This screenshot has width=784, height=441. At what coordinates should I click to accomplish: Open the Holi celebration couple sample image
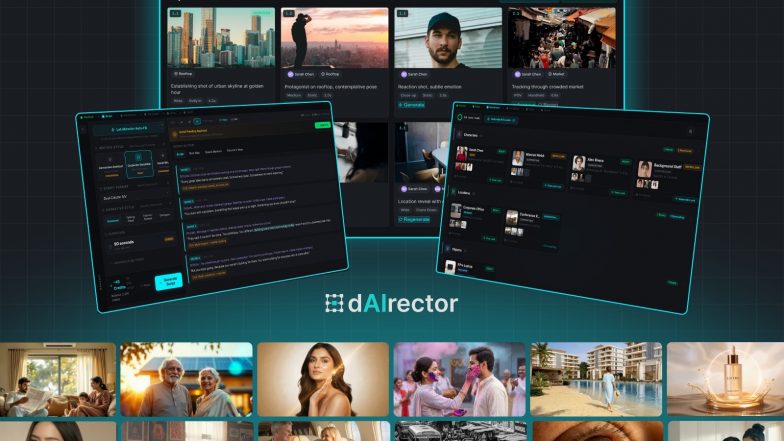click(x=460, y=380)
